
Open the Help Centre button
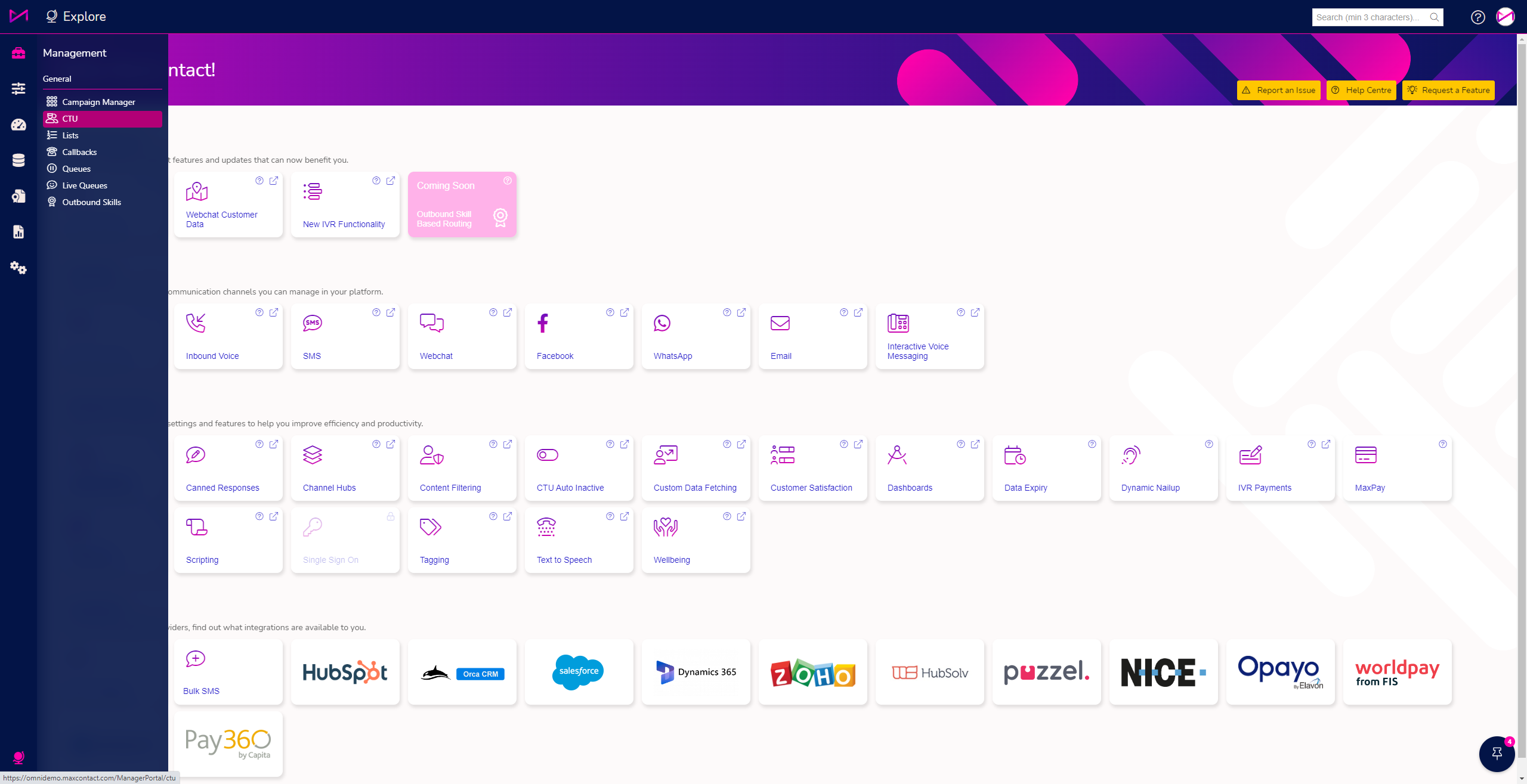1361,90
